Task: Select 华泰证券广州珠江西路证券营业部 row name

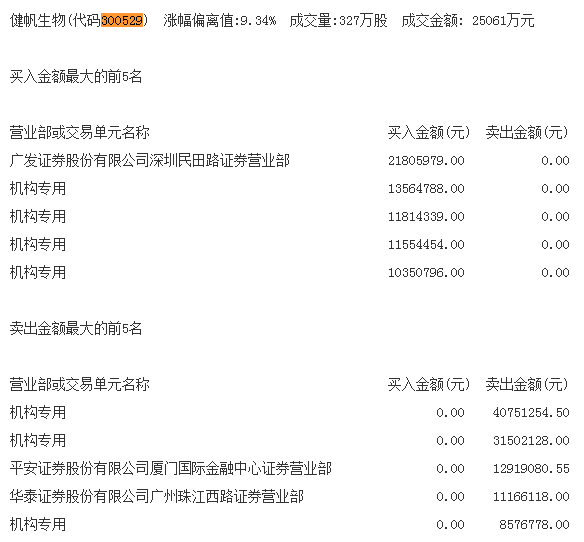Action: [157, 497]
